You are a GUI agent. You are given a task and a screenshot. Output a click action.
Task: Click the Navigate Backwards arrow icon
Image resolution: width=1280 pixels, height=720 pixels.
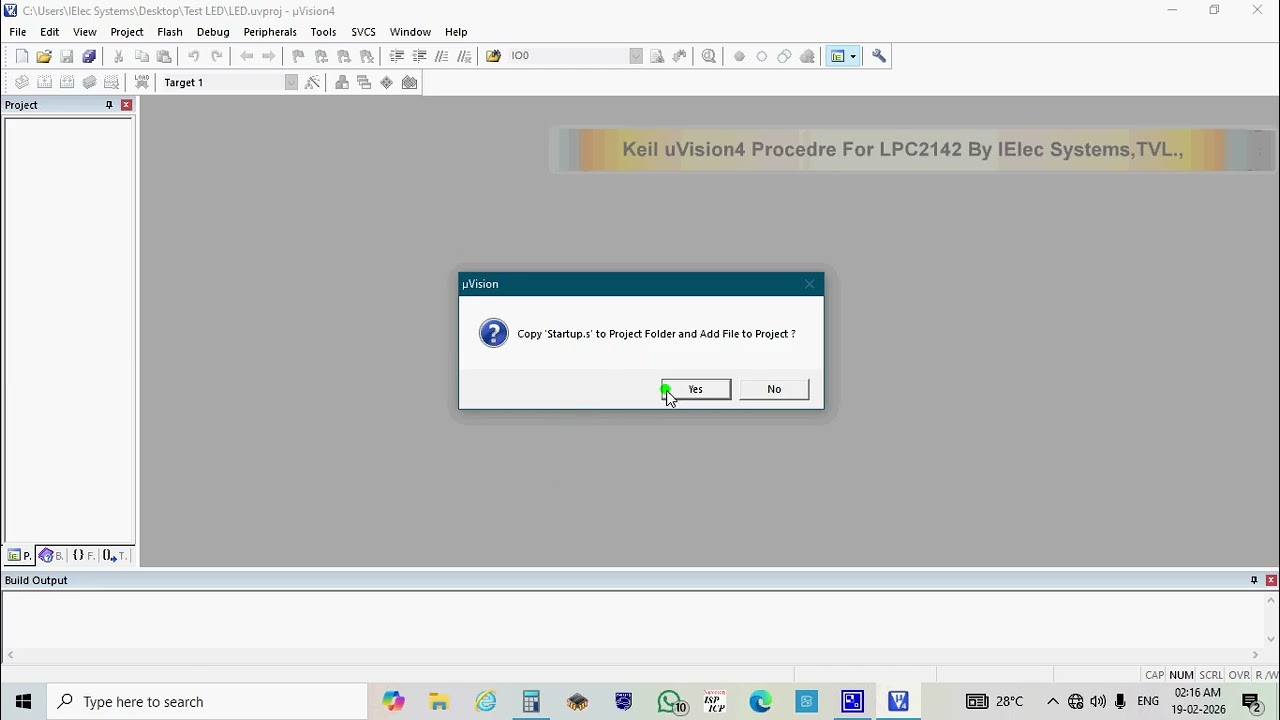(x=247, y=56)
